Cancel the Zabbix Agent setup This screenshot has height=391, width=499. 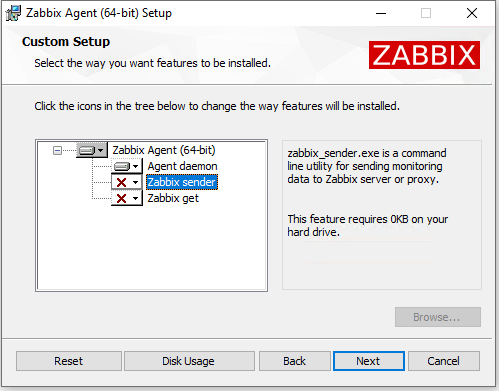(444, 361)
